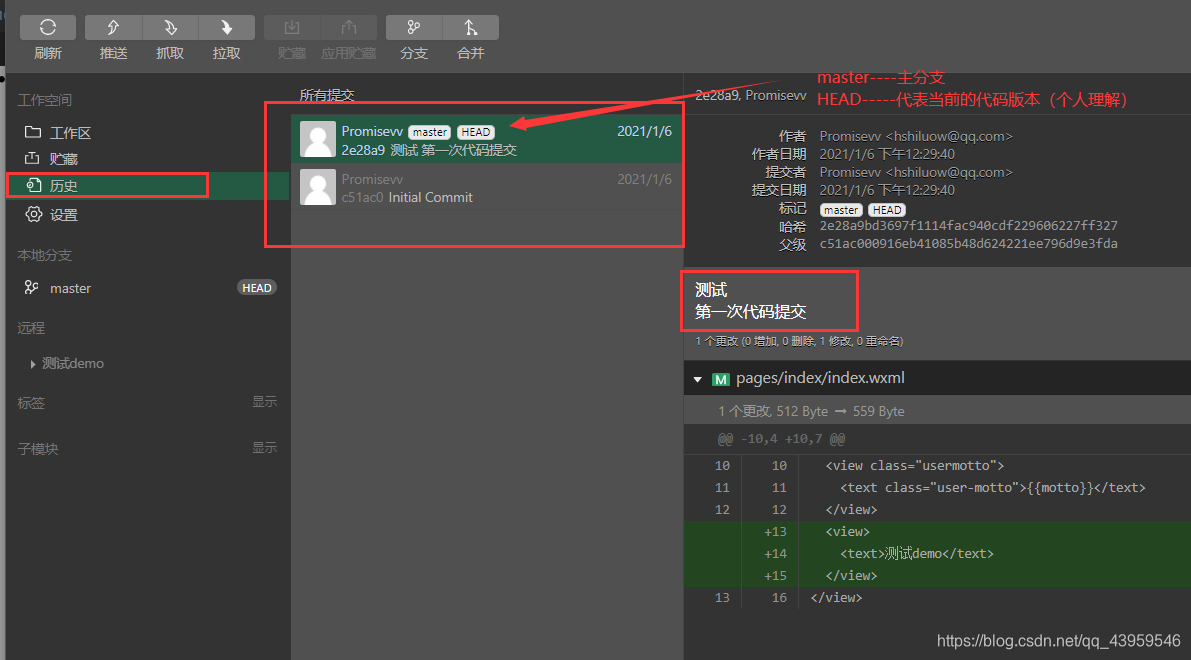Click the Apply Stash (应用贮藏) toolbar icon
This screenshot has height=660, width=1191.
point(349,27)
